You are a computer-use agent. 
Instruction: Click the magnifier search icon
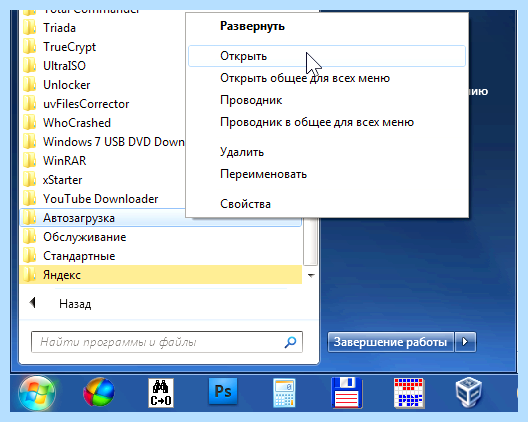[x=290, y=342]
